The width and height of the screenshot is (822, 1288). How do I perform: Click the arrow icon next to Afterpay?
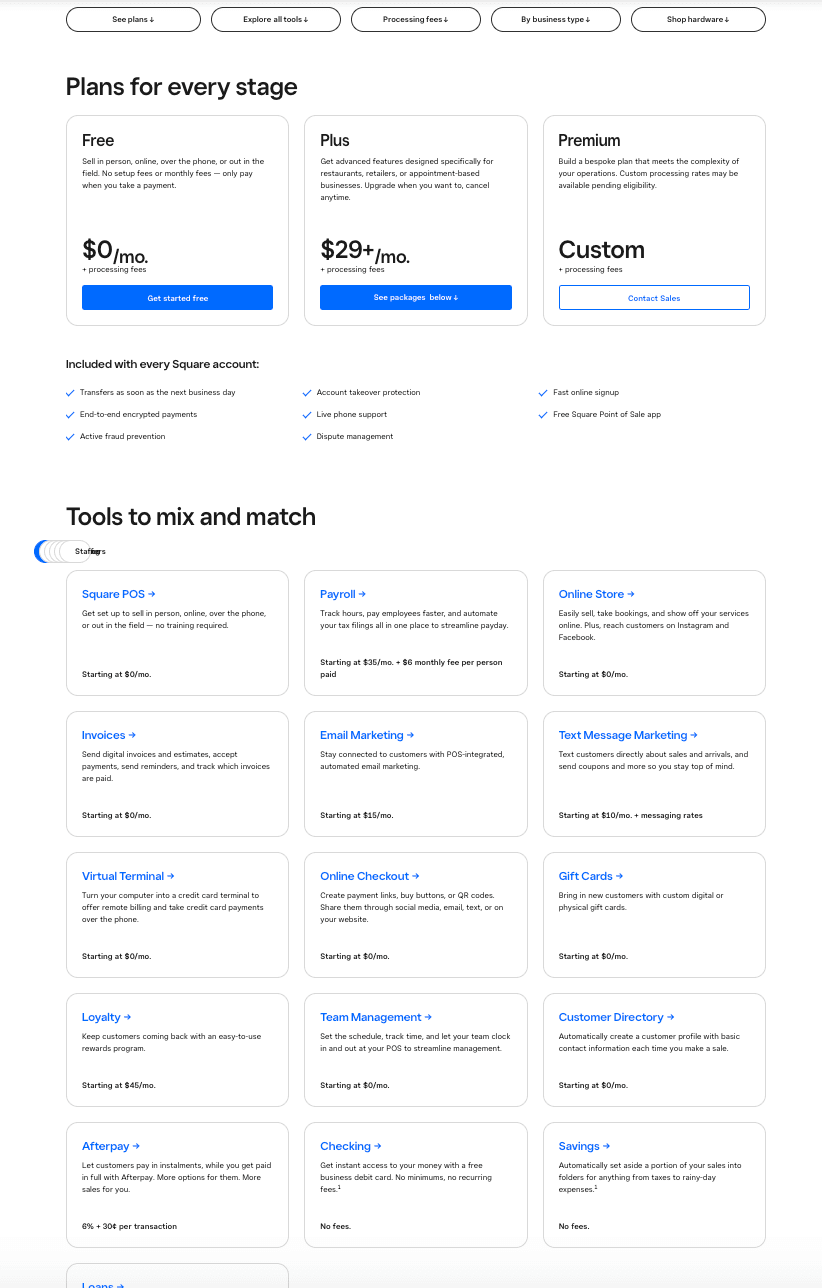click(136, 1146)
